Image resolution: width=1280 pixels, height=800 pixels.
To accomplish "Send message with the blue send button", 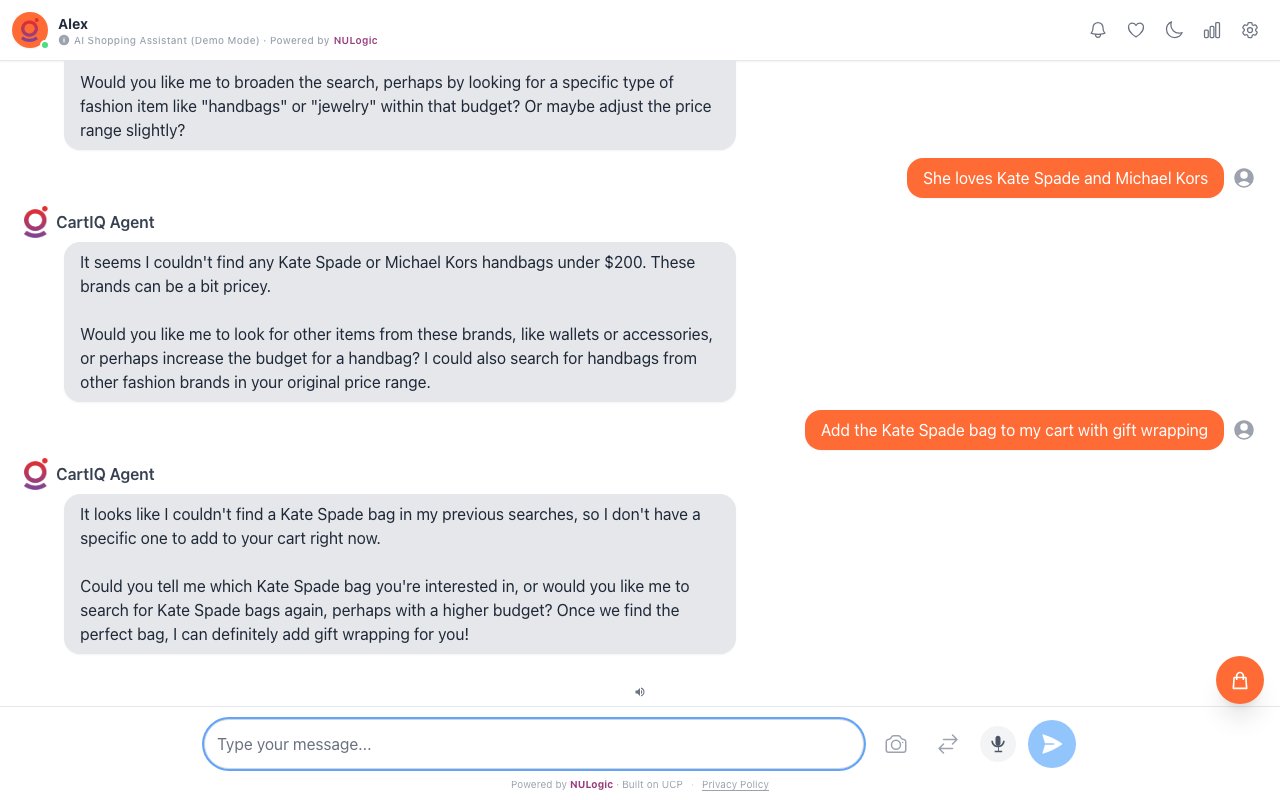I will click(1052, 744).
